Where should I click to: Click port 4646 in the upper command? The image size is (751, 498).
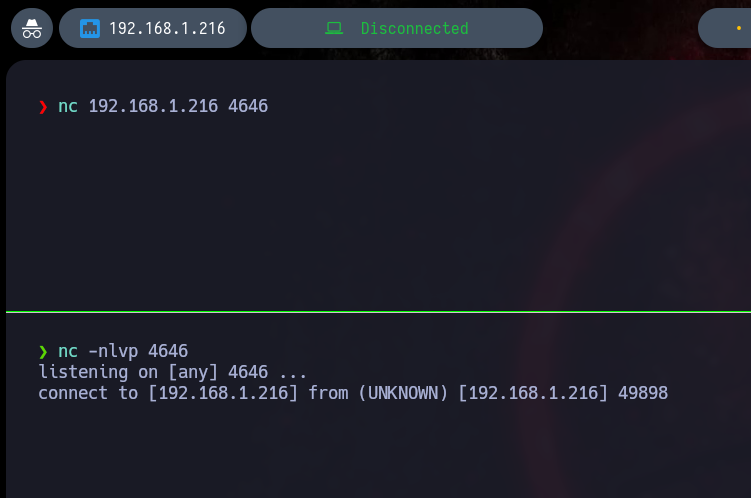click(x=248, y=106)
